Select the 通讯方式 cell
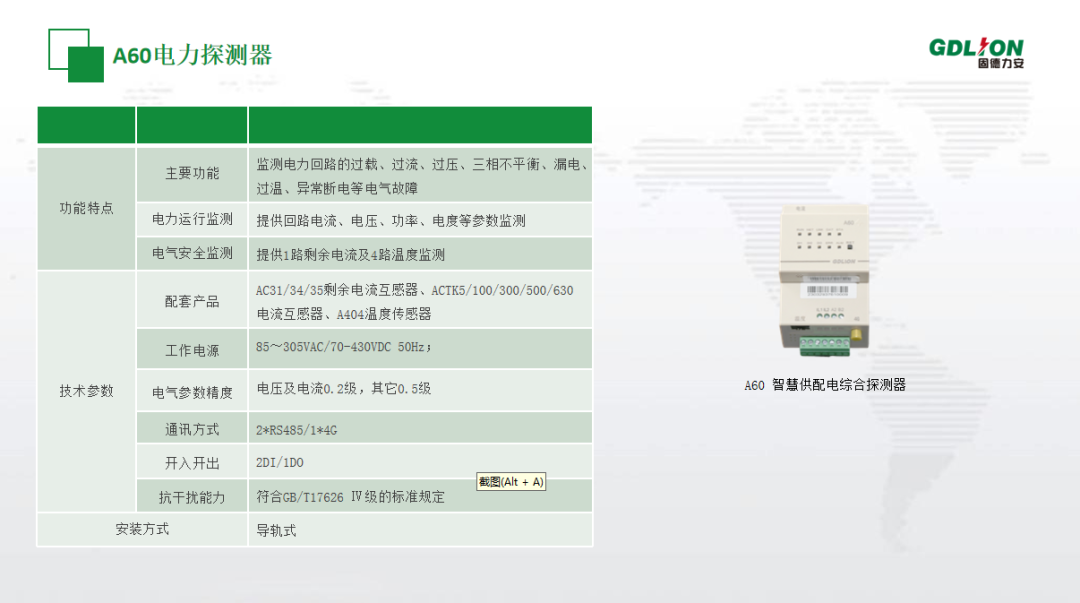 [192, 429]
